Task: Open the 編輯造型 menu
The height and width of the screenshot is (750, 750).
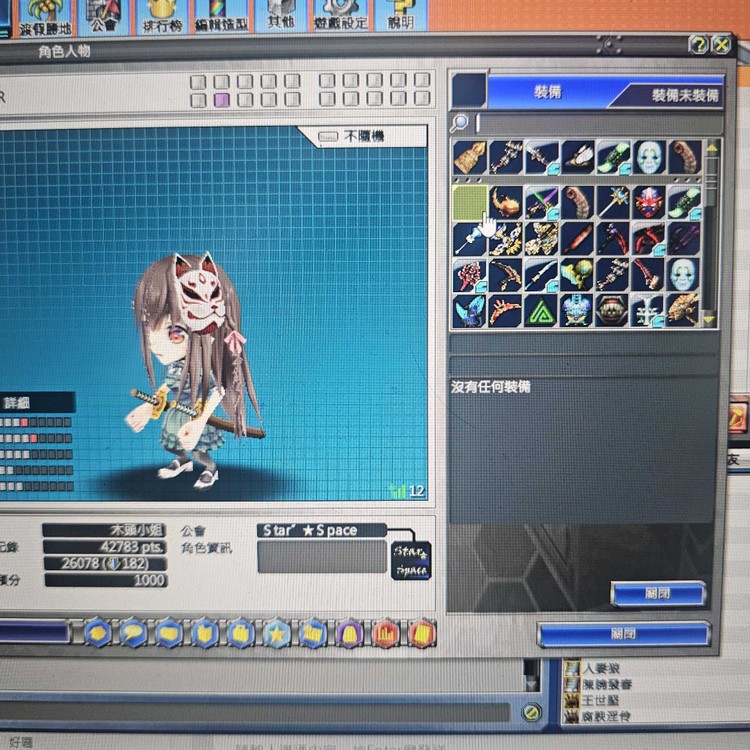Action: point(222,16)
